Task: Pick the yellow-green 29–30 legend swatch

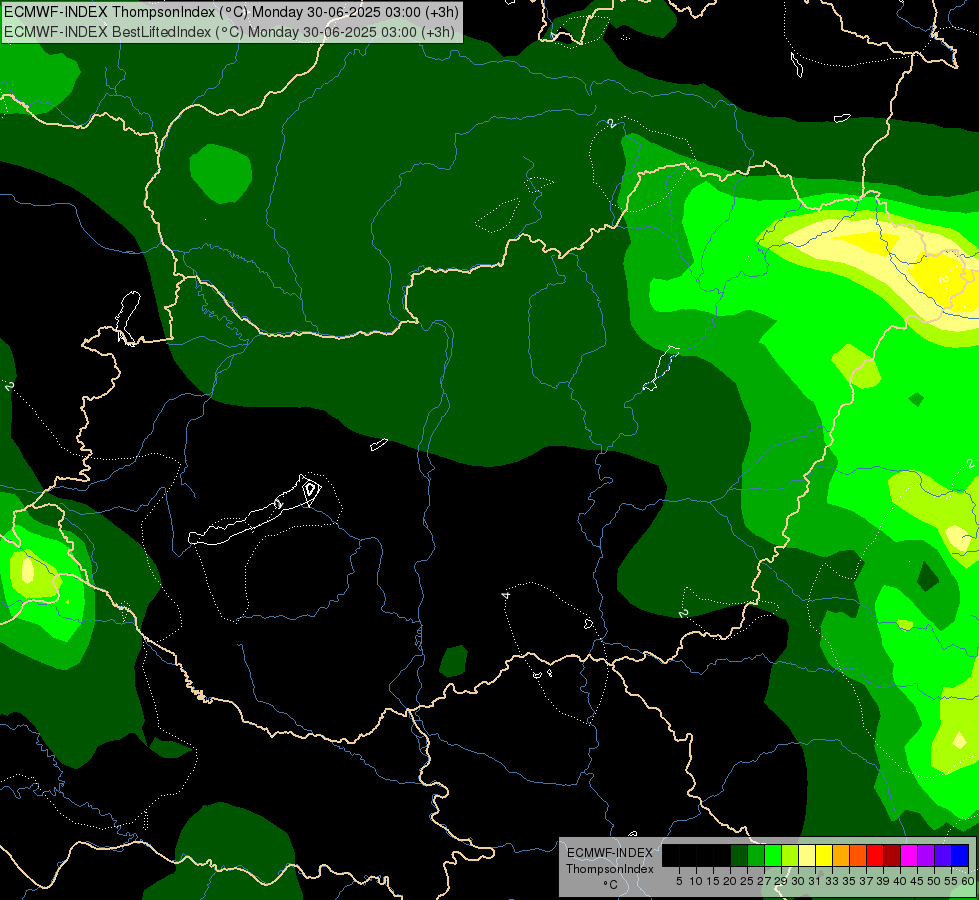Action: tap(790, 856)
